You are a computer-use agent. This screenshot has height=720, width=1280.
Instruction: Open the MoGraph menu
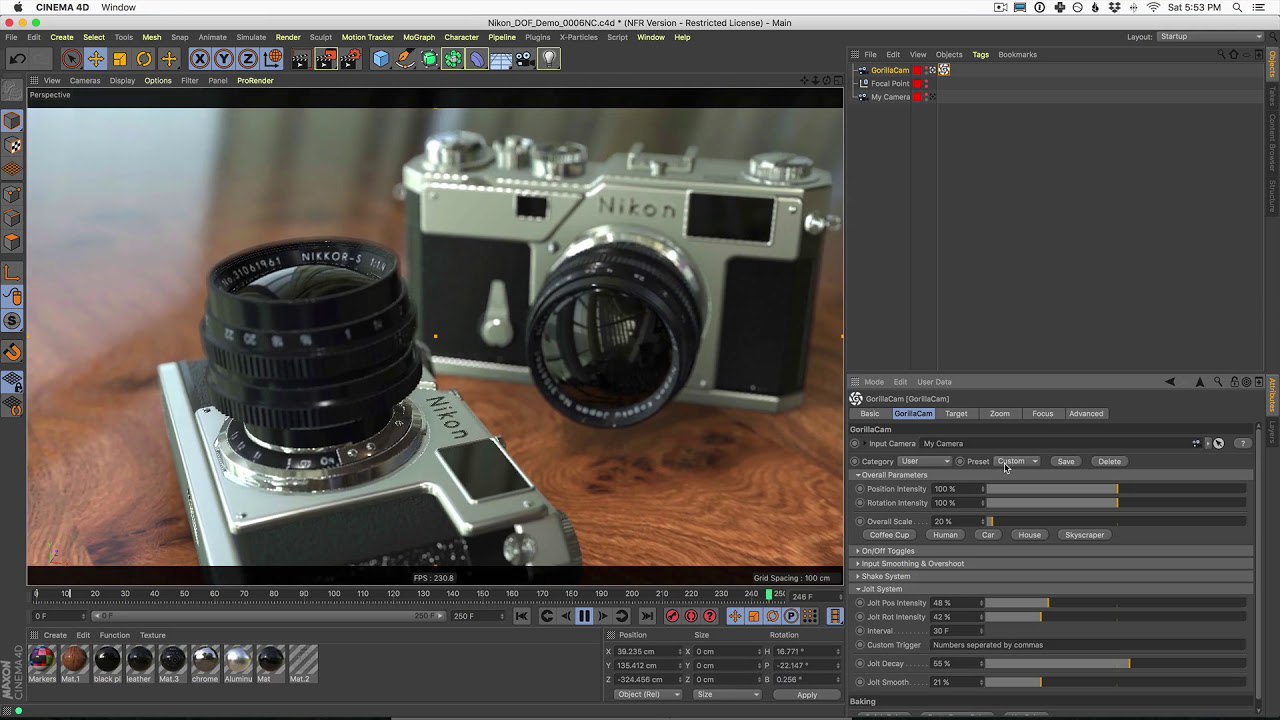(x=419, y=37)
